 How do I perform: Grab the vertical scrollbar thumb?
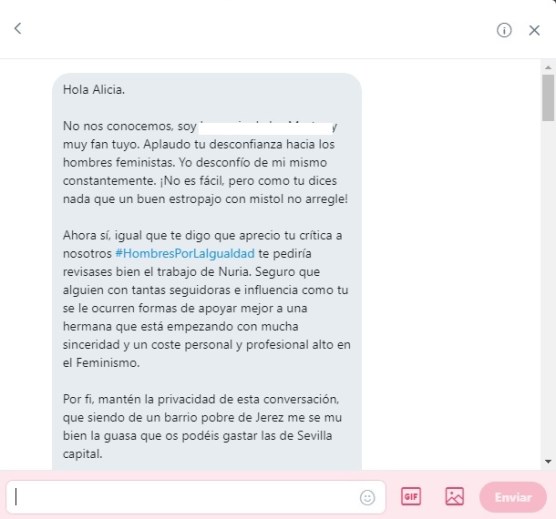(x=548, y=97)
